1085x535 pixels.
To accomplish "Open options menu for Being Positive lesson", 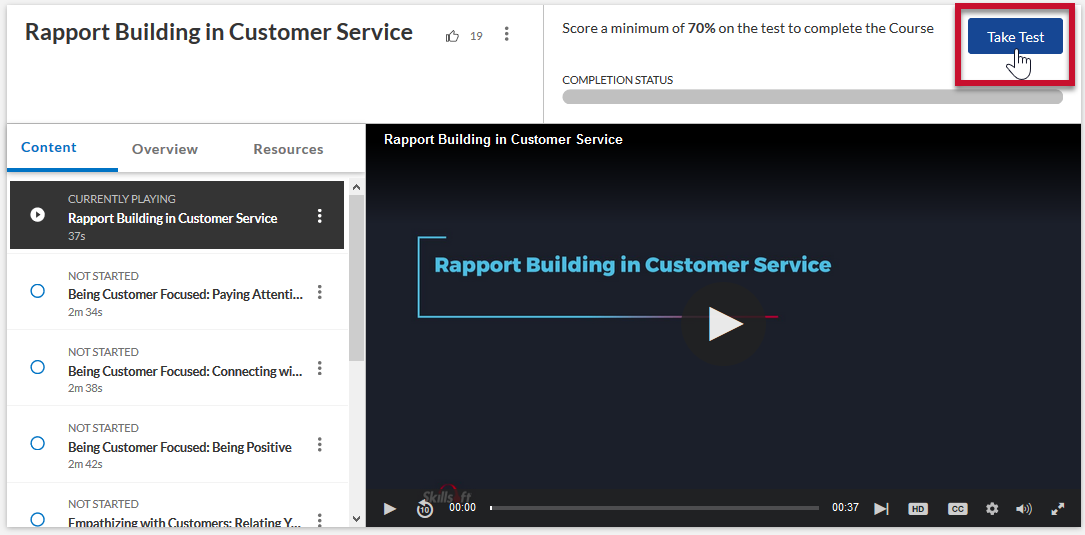I will pos(320,445).
